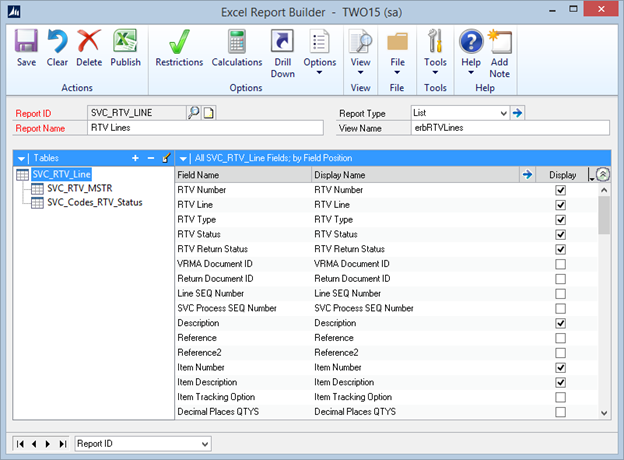The height and width of the screenshot is (460, 624).
Task: Check Display for Return Document ID
Action: pos(560,279)
